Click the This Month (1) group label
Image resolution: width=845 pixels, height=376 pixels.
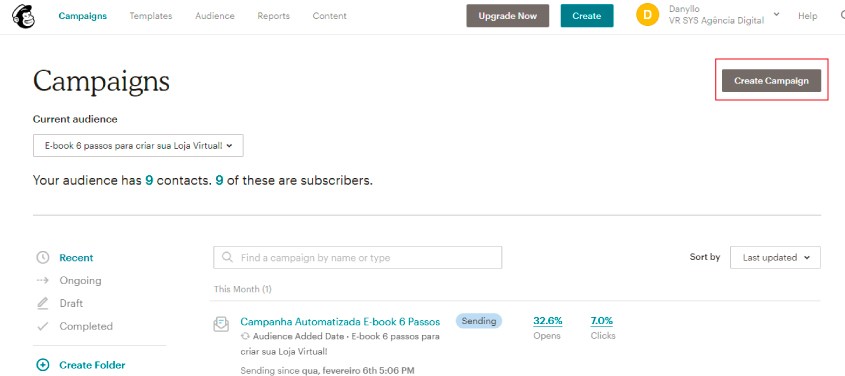pyautogui.click(x=243, y=289)
